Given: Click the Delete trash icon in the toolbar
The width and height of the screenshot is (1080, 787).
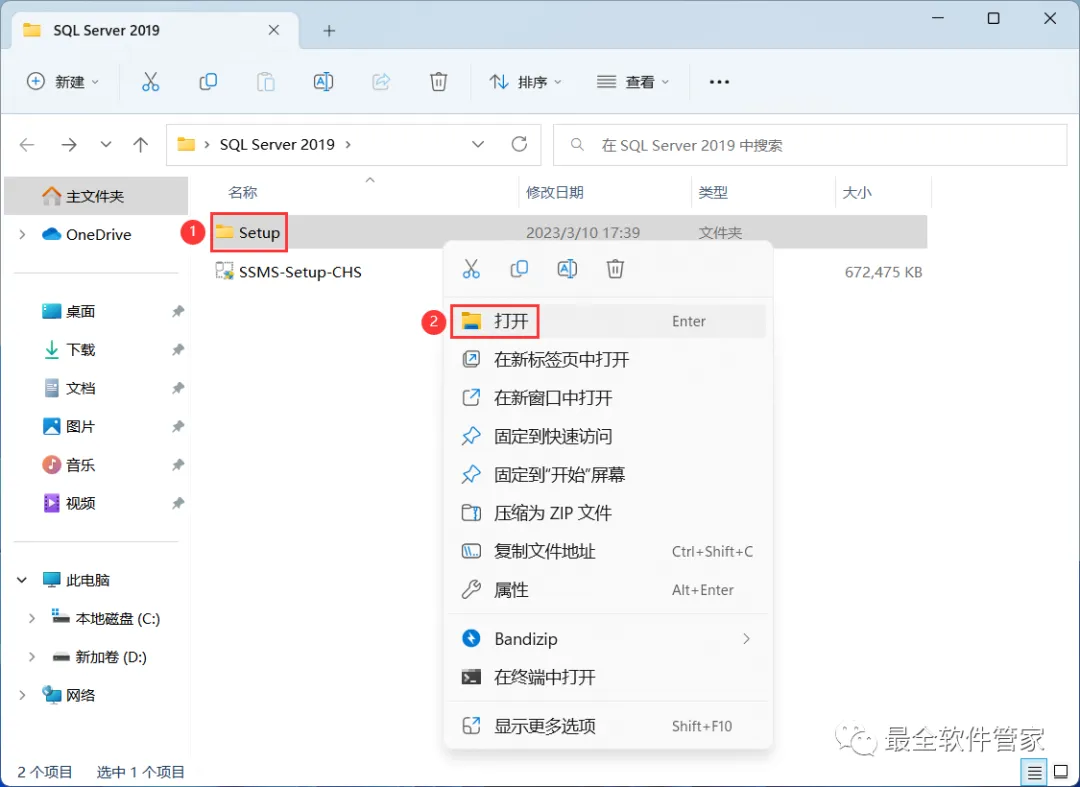Looking at the screenshot, I should click(438, 82).
